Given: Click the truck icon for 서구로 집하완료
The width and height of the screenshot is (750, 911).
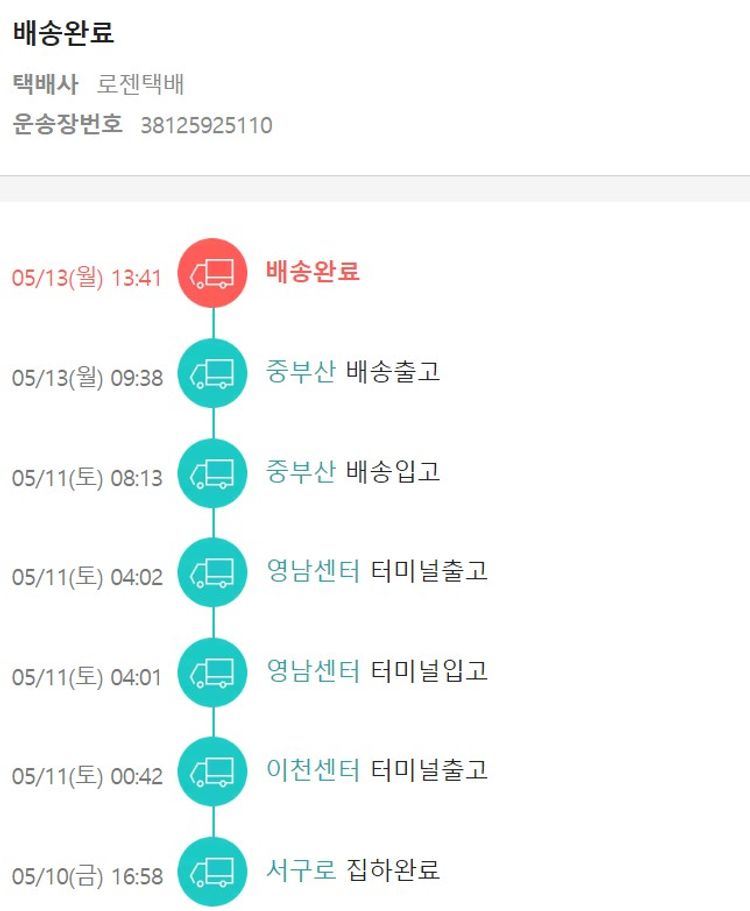Looking at the screenshot, I should click(x=212, y=871).
